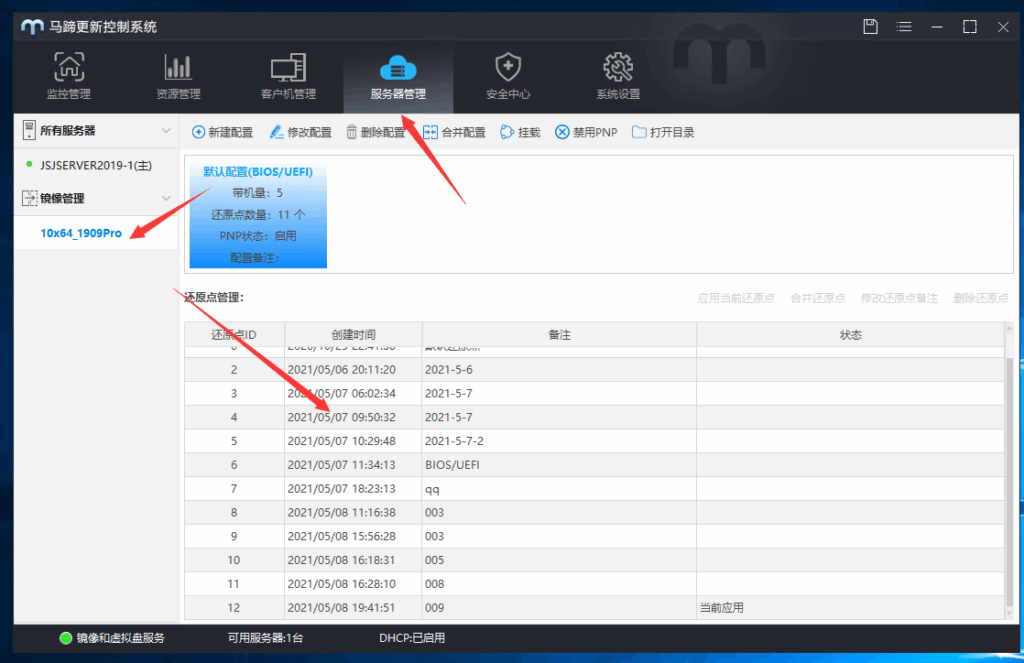
Task: Select the 安全中心 shield icon
Action: click(x=508, y=76)
